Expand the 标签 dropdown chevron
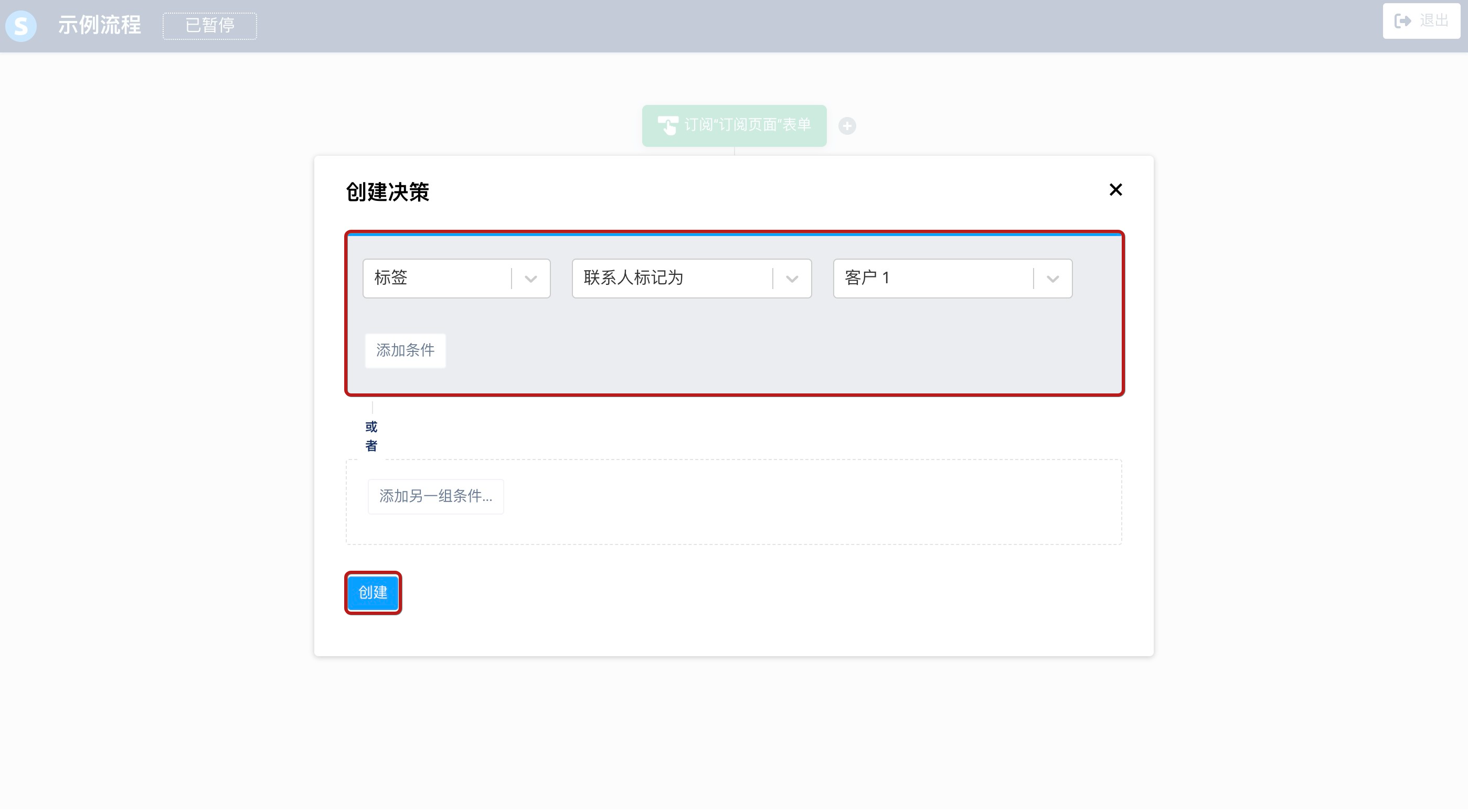 [x=530, y=279]
